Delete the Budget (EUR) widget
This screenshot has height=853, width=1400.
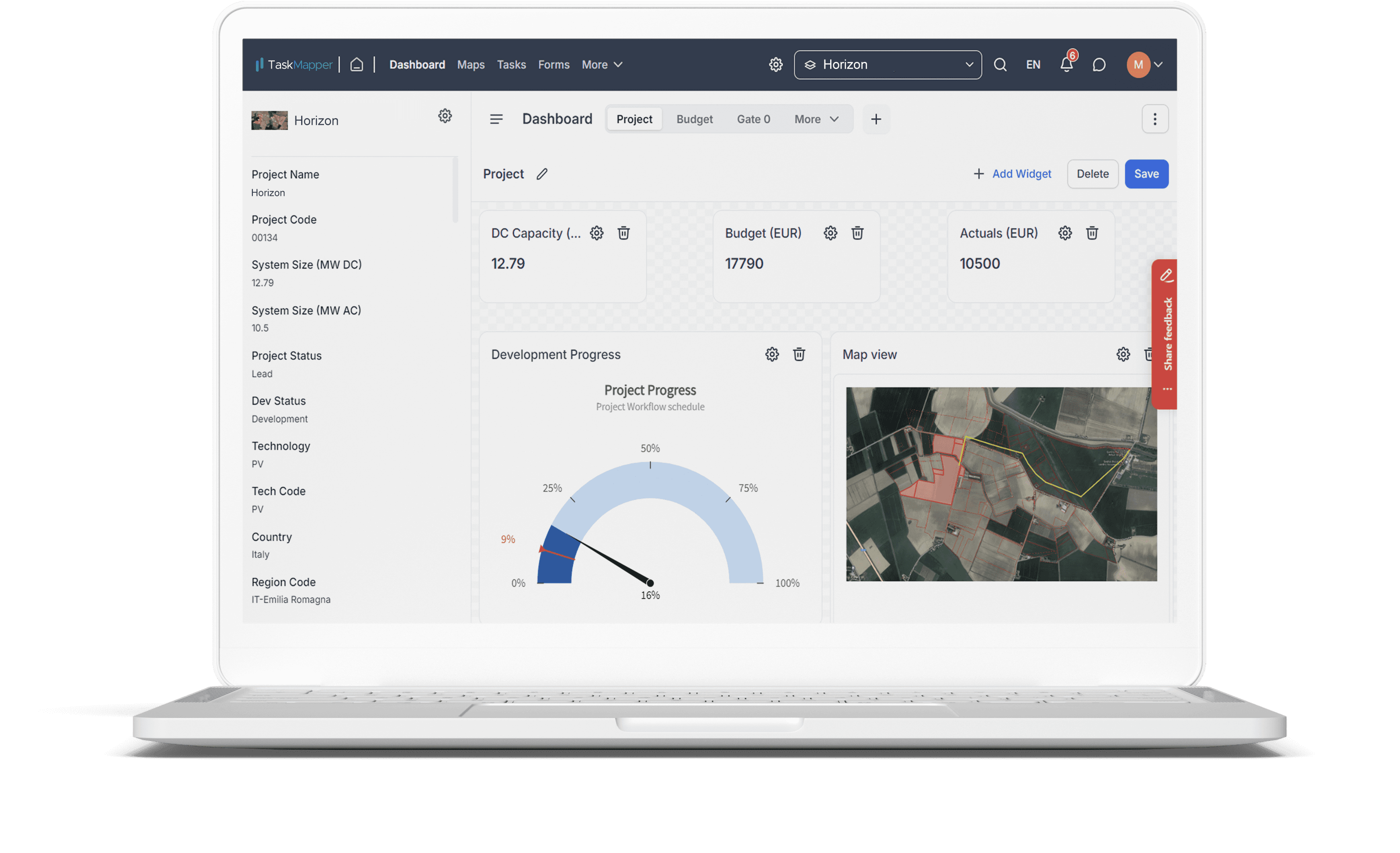857,232
